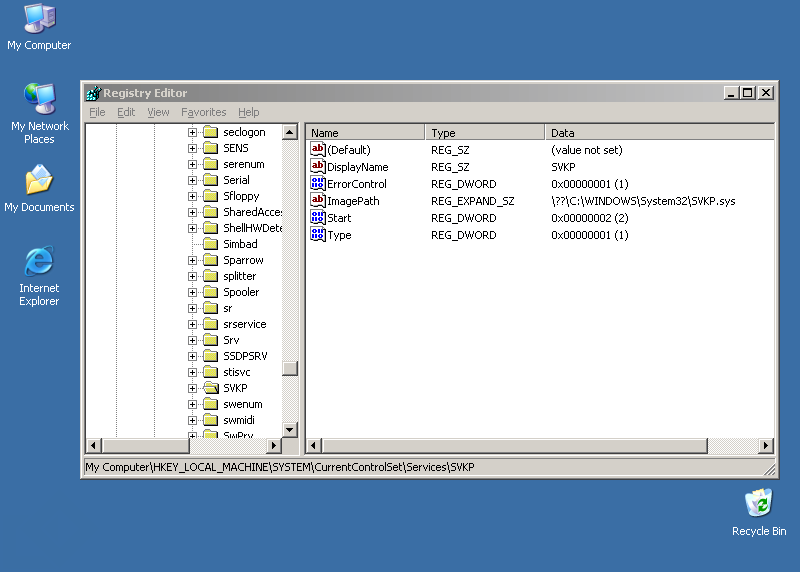The height and width of the screenshot is (572, 800).
Task: Open the My Computer desktop icon
Action: [39, 27]
